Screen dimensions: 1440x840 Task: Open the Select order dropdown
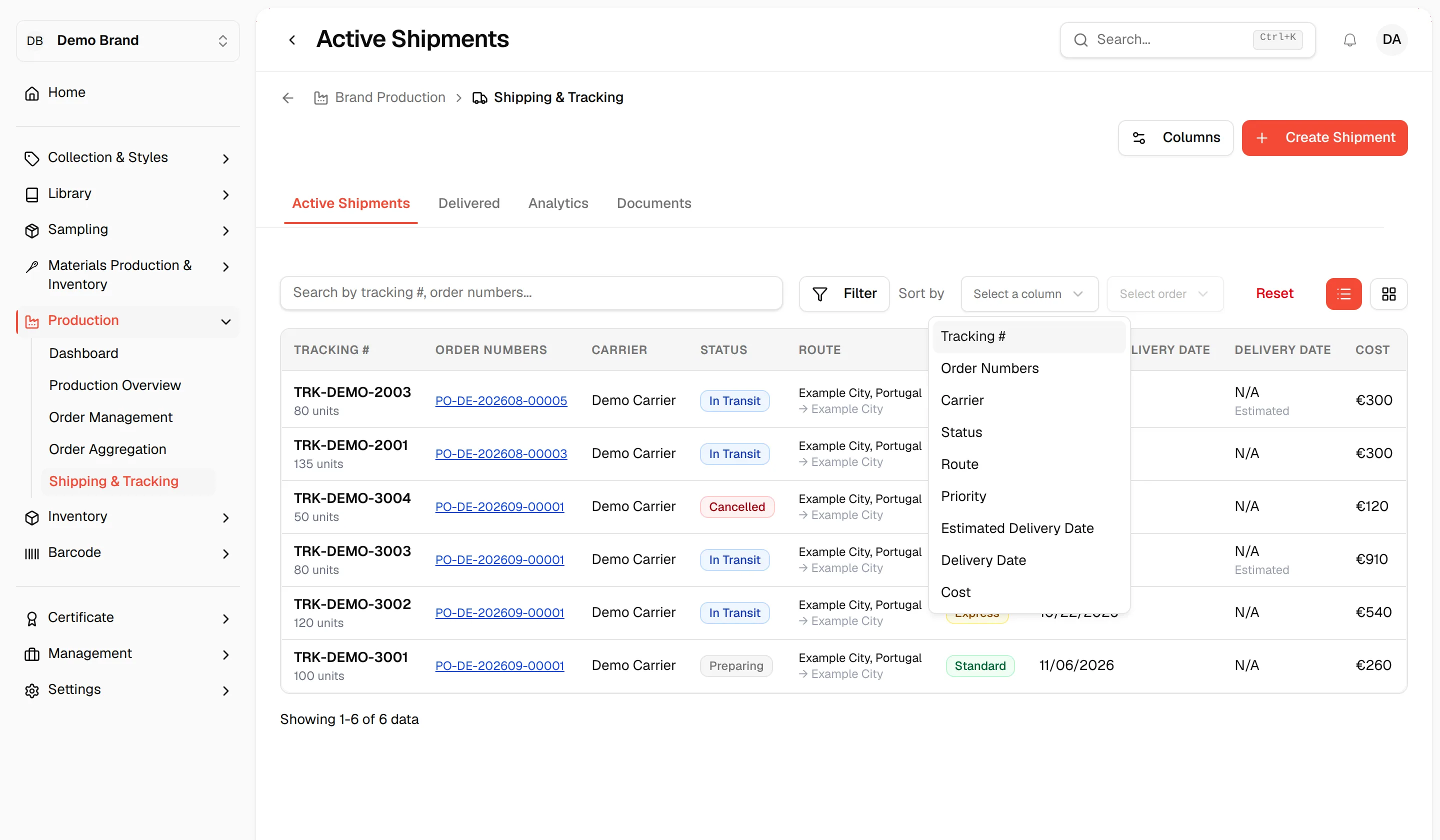click(x=1164, y=293)
